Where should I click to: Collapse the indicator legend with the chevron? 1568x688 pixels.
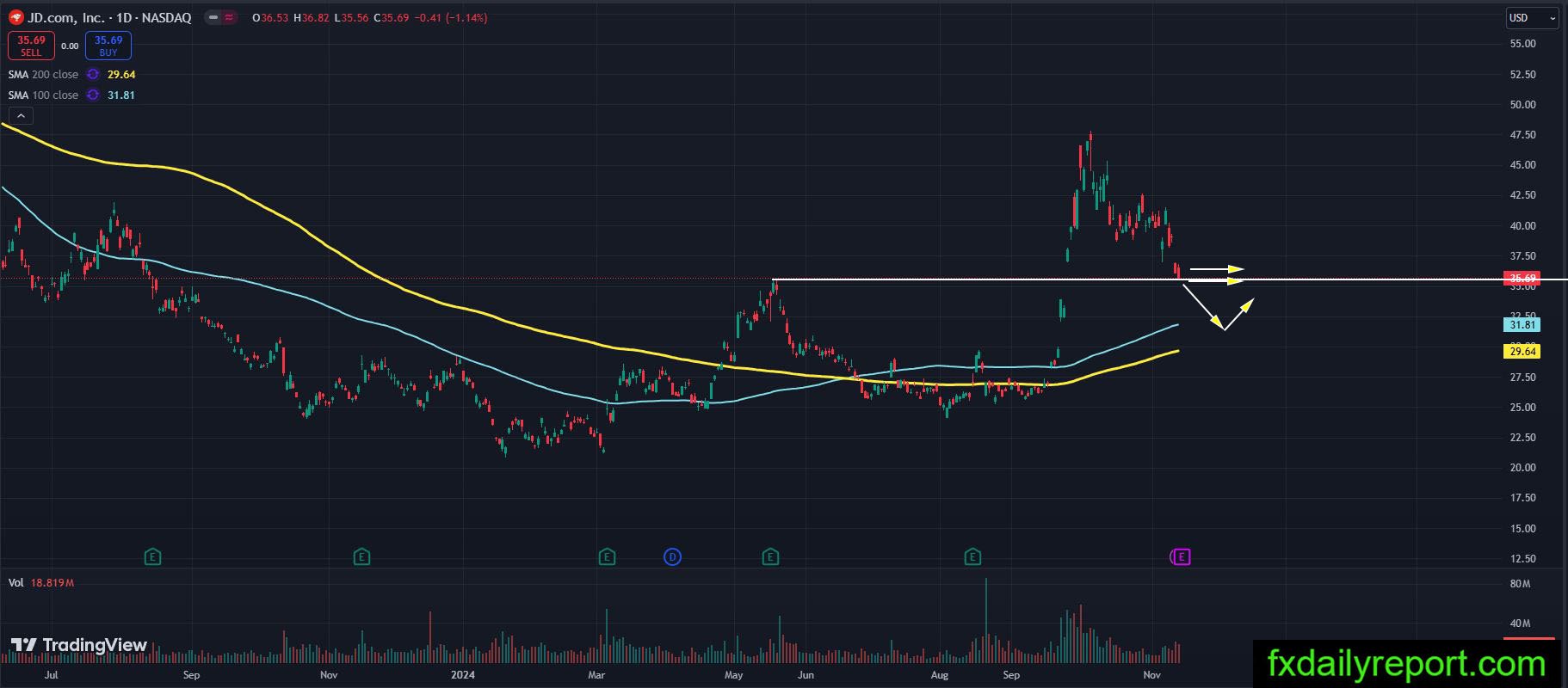(x=21, y=116)
